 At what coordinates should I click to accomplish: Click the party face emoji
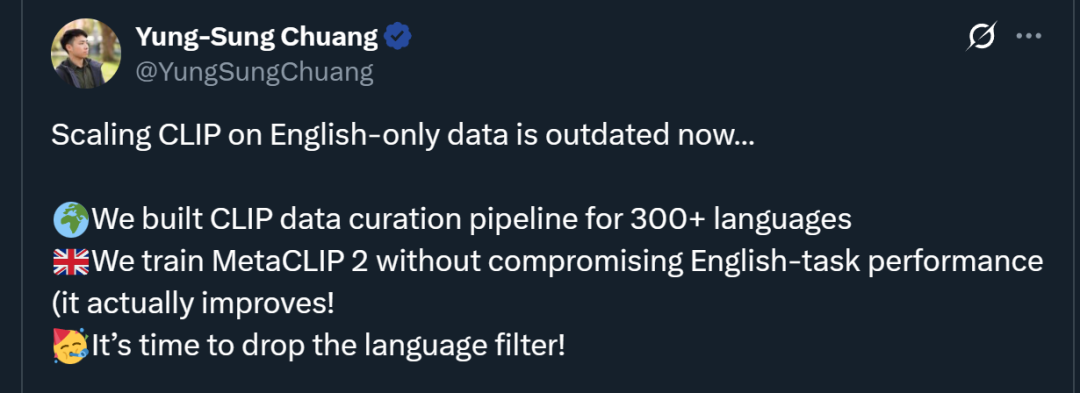71,345
